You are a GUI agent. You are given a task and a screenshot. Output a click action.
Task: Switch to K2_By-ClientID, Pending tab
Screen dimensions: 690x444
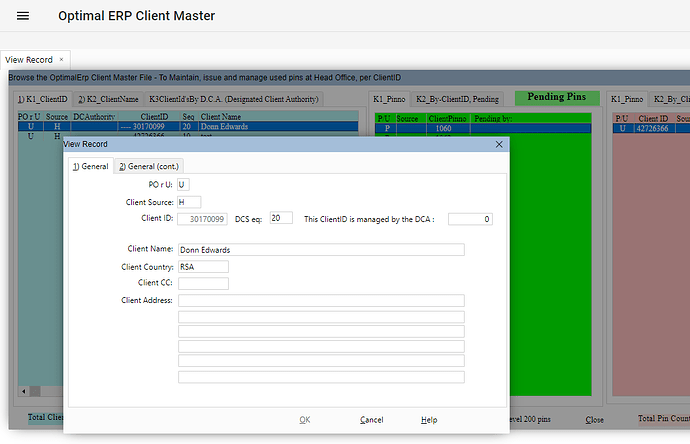(x=457, y=99)
